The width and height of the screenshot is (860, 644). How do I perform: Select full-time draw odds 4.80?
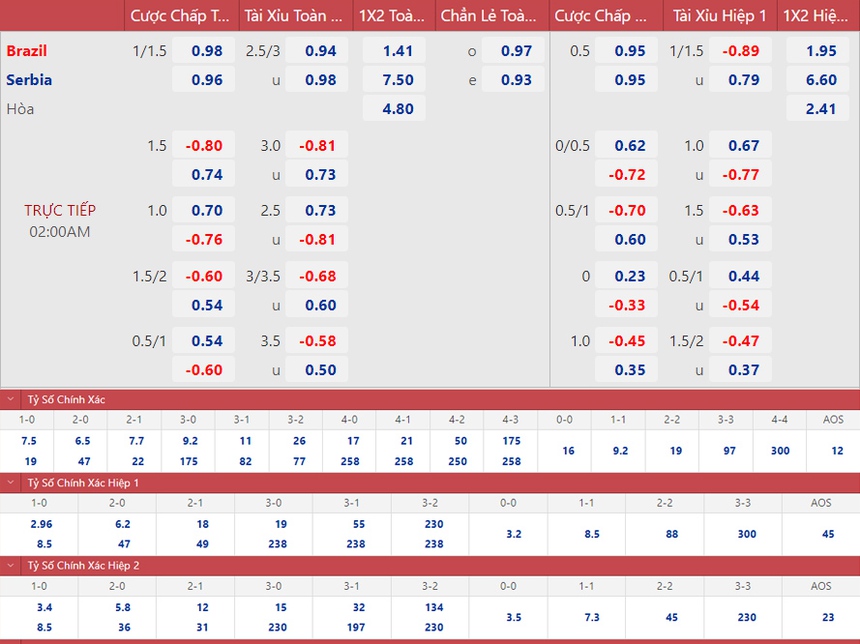tap(397, 109)
